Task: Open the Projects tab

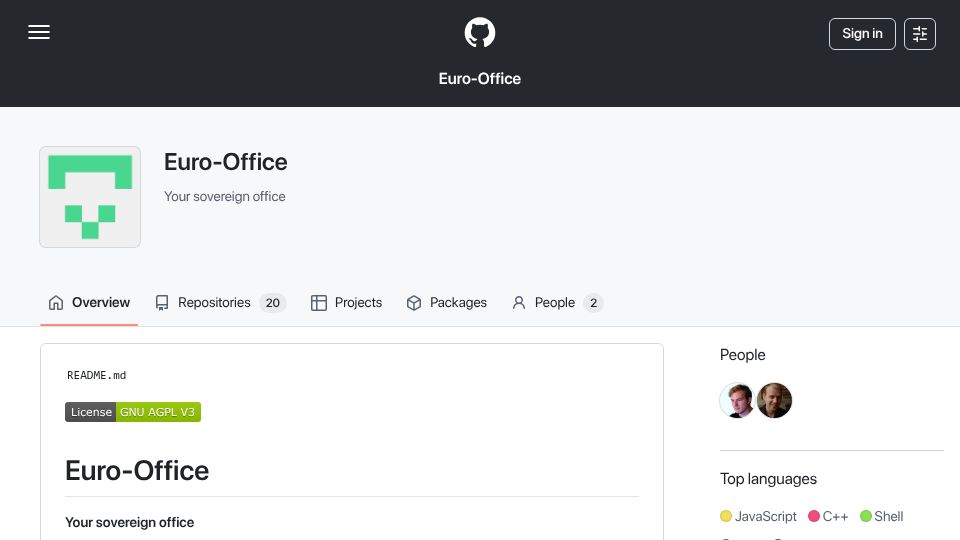Action: pos(347,302)
